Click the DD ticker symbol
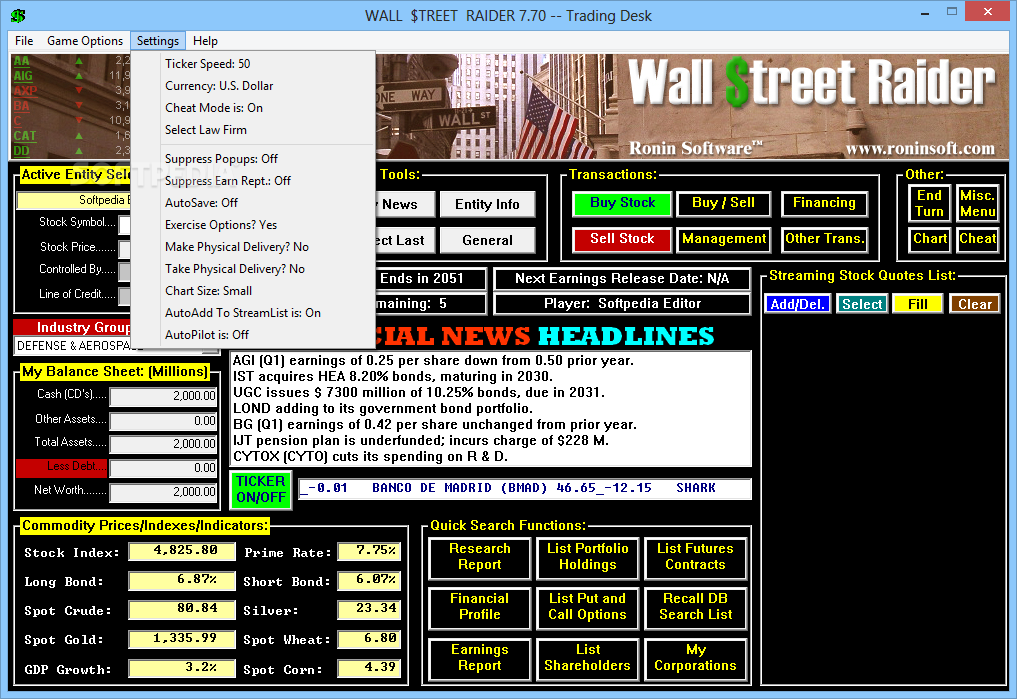The height and width of the screenshot is (699, 1017). [21, 150]
